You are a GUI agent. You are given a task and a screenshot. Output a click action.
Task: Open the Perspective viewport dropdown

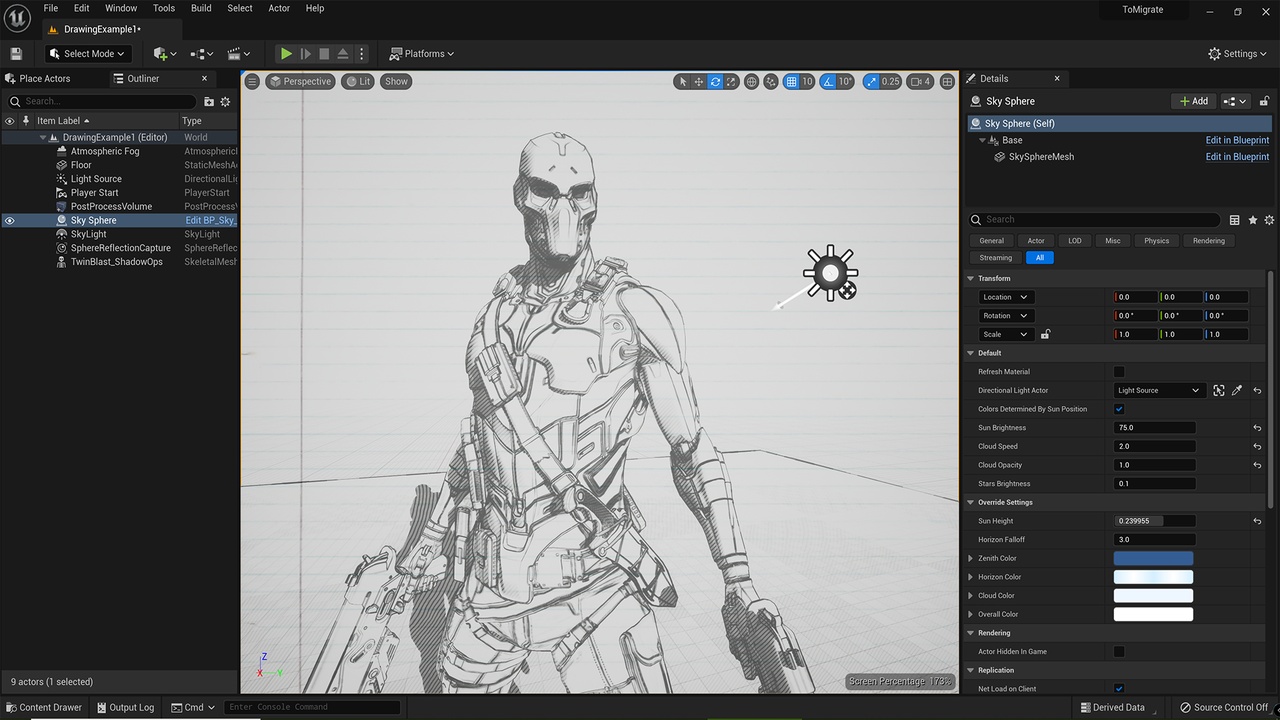click(300, 81)
